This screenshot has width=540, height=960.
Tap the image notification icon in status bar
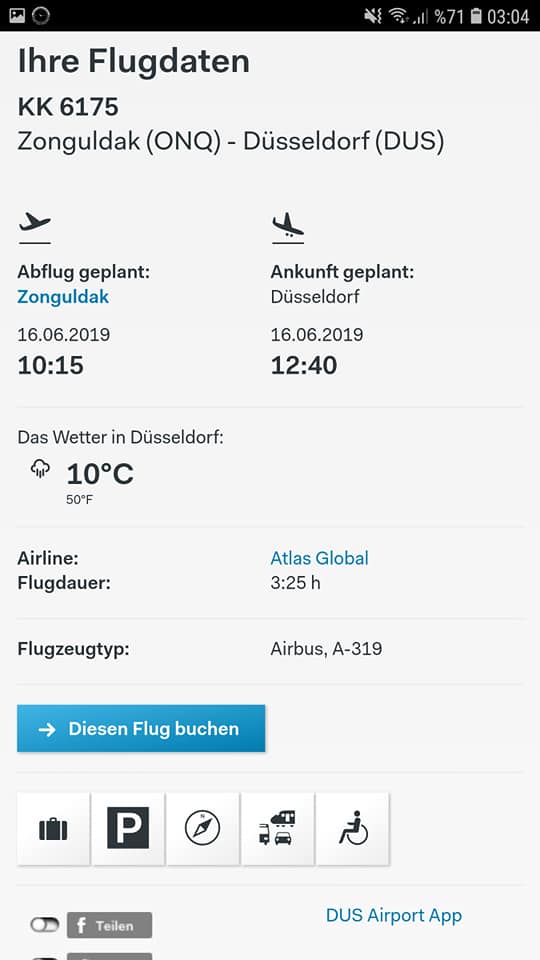tap(17, 15)
